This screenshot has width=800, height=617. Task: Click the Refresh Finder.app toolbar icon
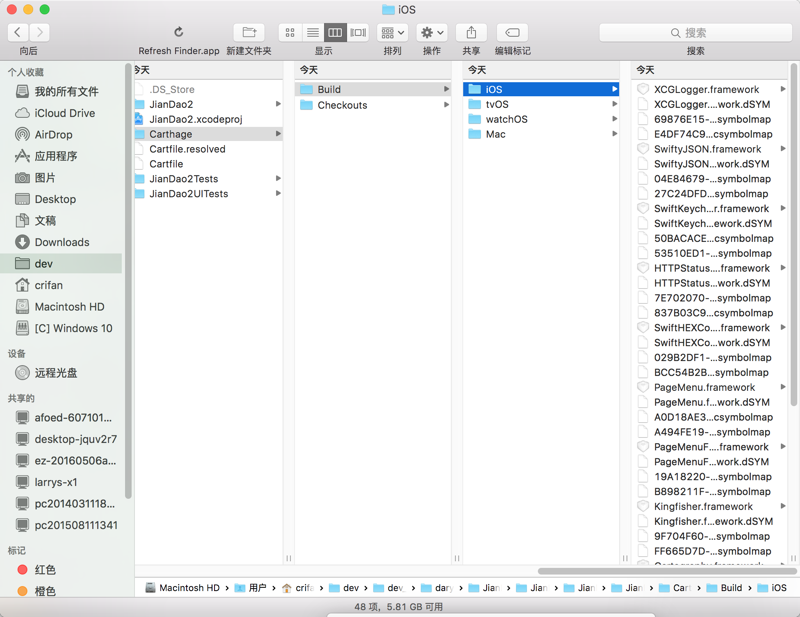[179, 33]
